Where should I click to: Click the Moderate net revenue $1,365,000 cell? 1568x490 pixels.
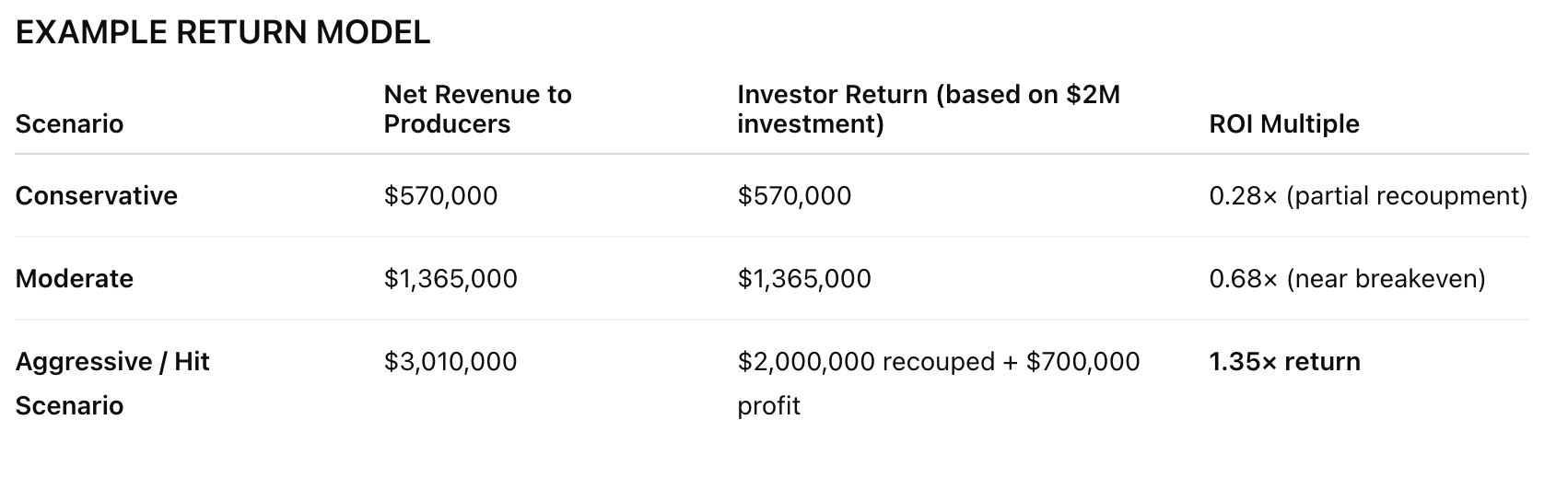coord(451,278)
